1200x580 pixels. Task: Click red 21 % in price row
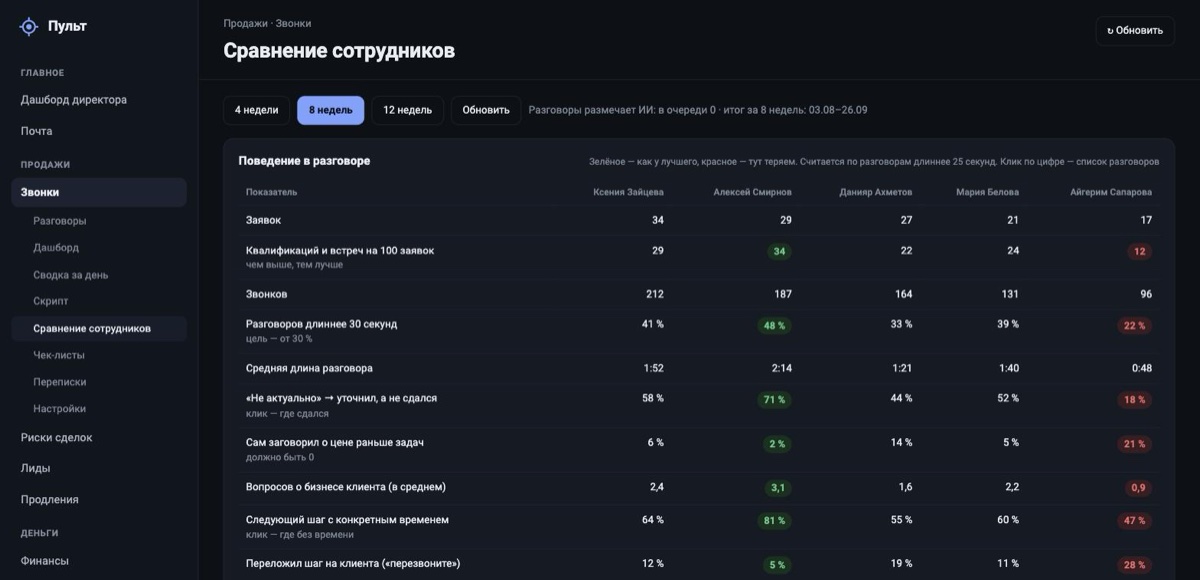(x=1135, y=443)
